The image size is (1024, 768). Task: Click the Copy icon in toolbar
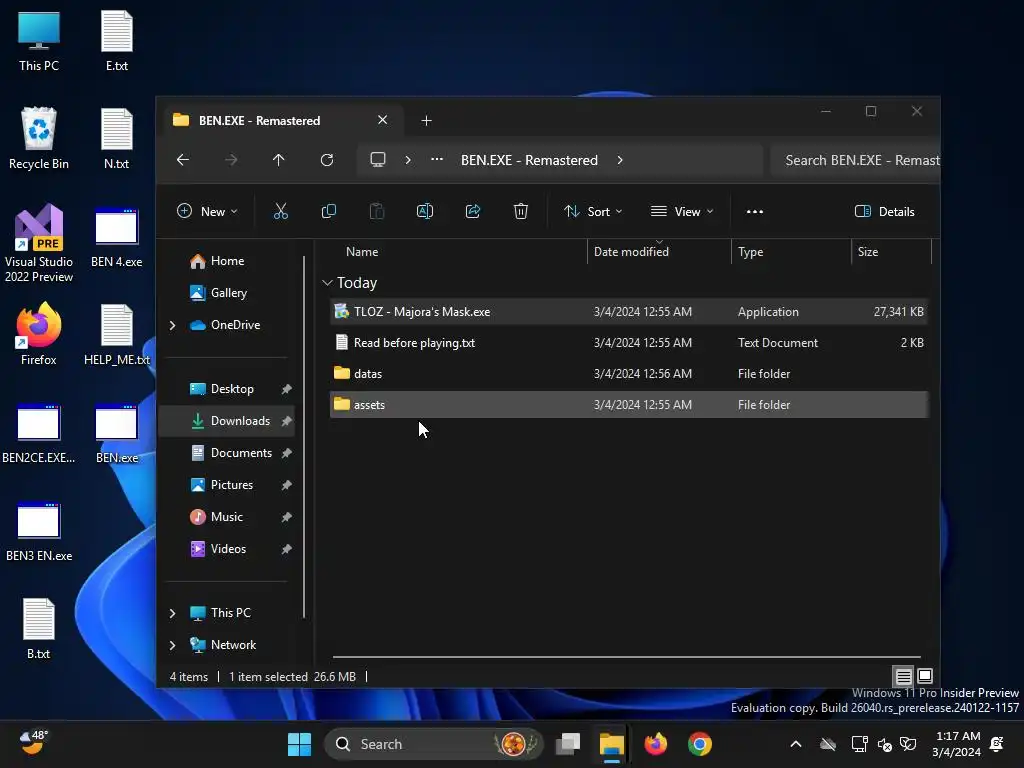[328, 211]
